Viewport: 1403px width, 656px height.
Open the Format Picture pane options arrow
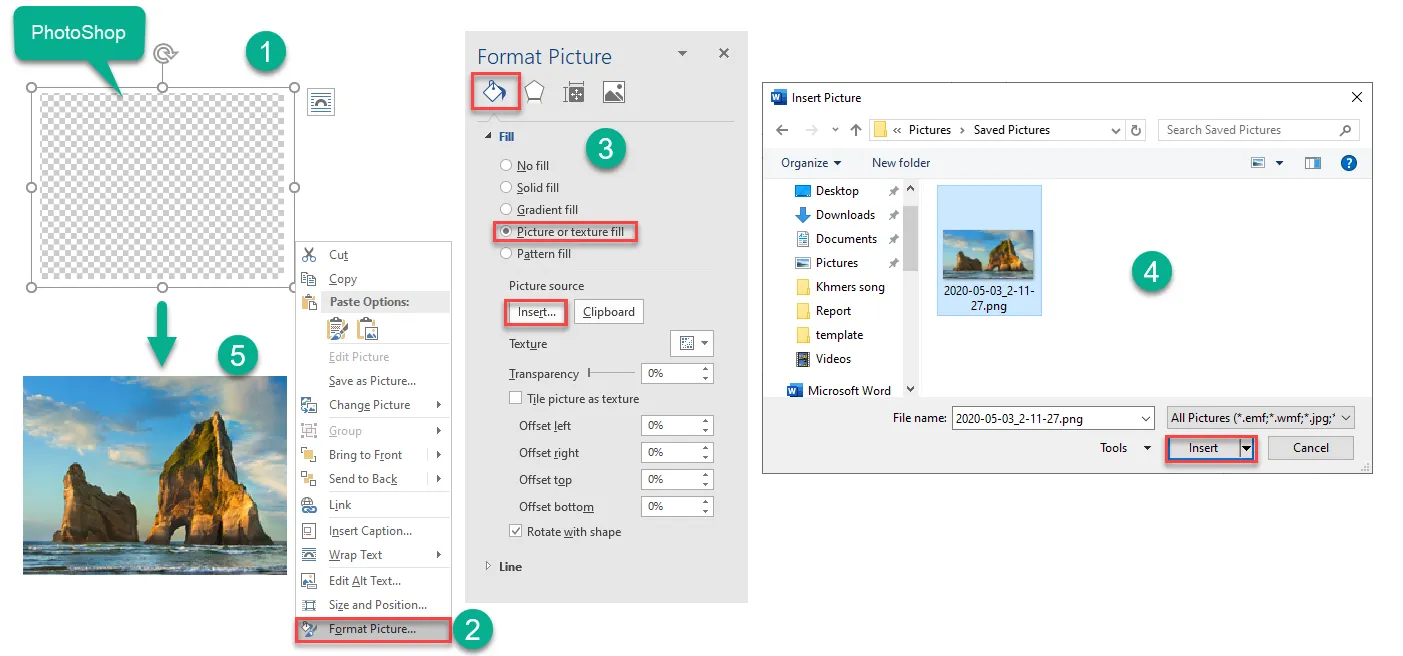[x=683, y=54]
